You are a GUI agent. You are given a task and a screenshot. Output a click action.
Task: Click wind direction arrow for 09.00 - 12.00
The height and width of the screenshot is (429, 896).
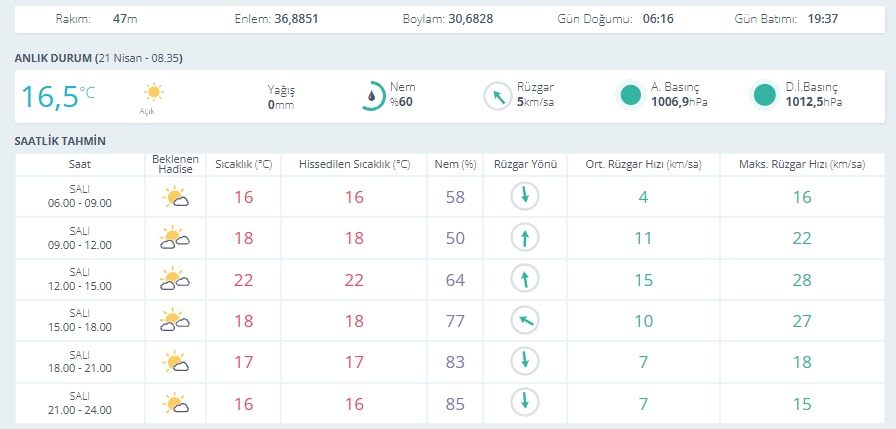point(525,238)
